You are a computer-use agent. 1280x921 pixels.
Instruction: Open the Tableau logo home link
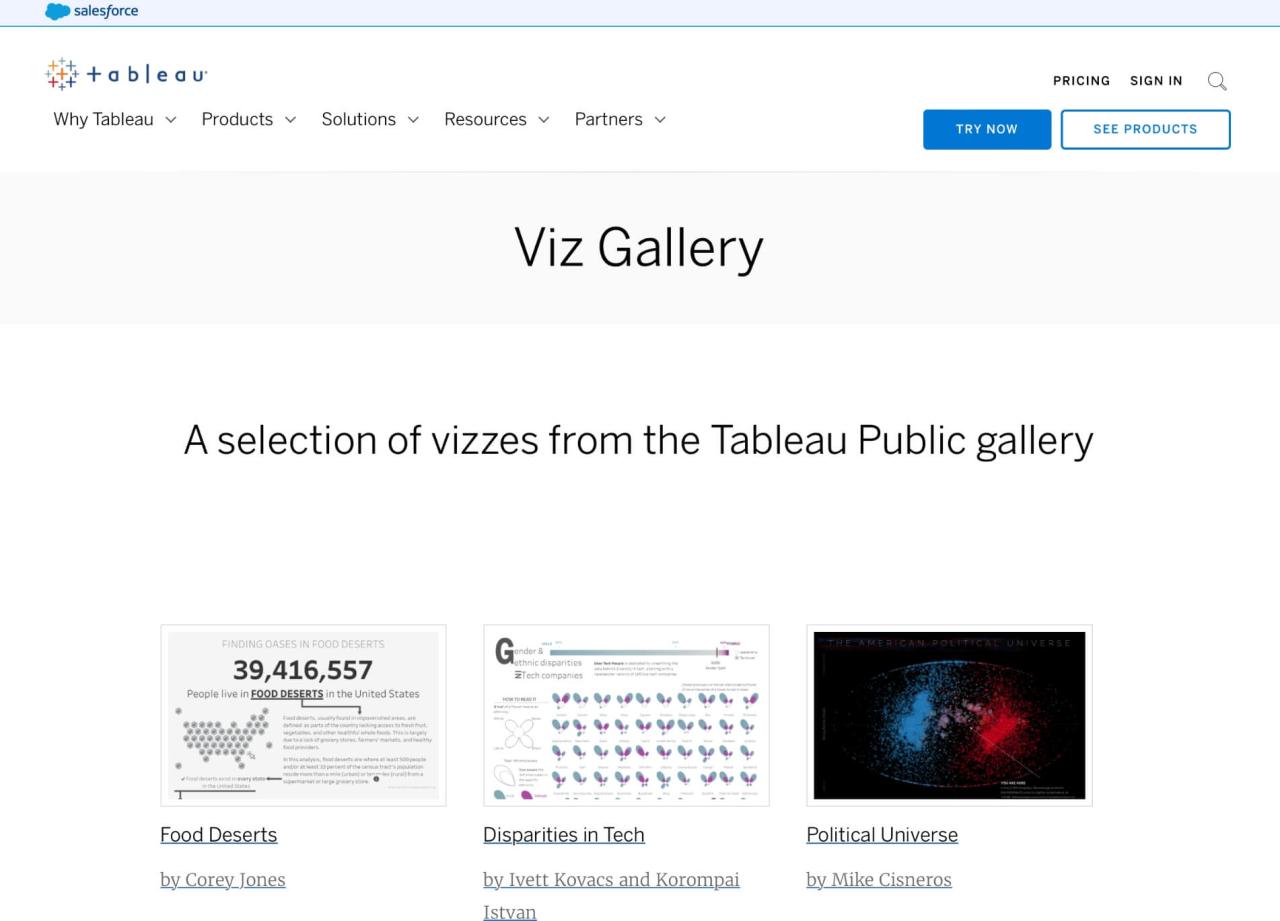(x=126, y=74)
